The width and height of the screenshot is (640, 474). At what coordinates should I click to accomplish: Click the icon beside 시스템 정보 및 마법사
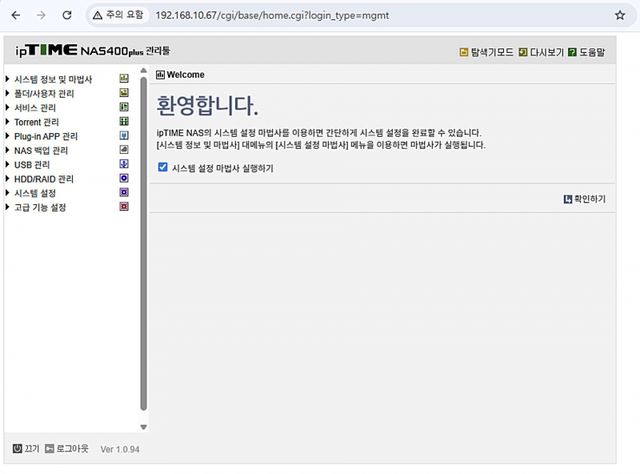(x=124, y=78)
